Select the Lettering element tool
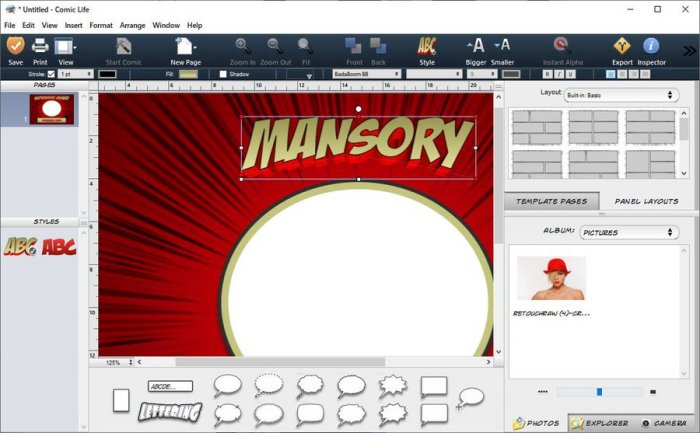700x433 pixels. point(170,411)
